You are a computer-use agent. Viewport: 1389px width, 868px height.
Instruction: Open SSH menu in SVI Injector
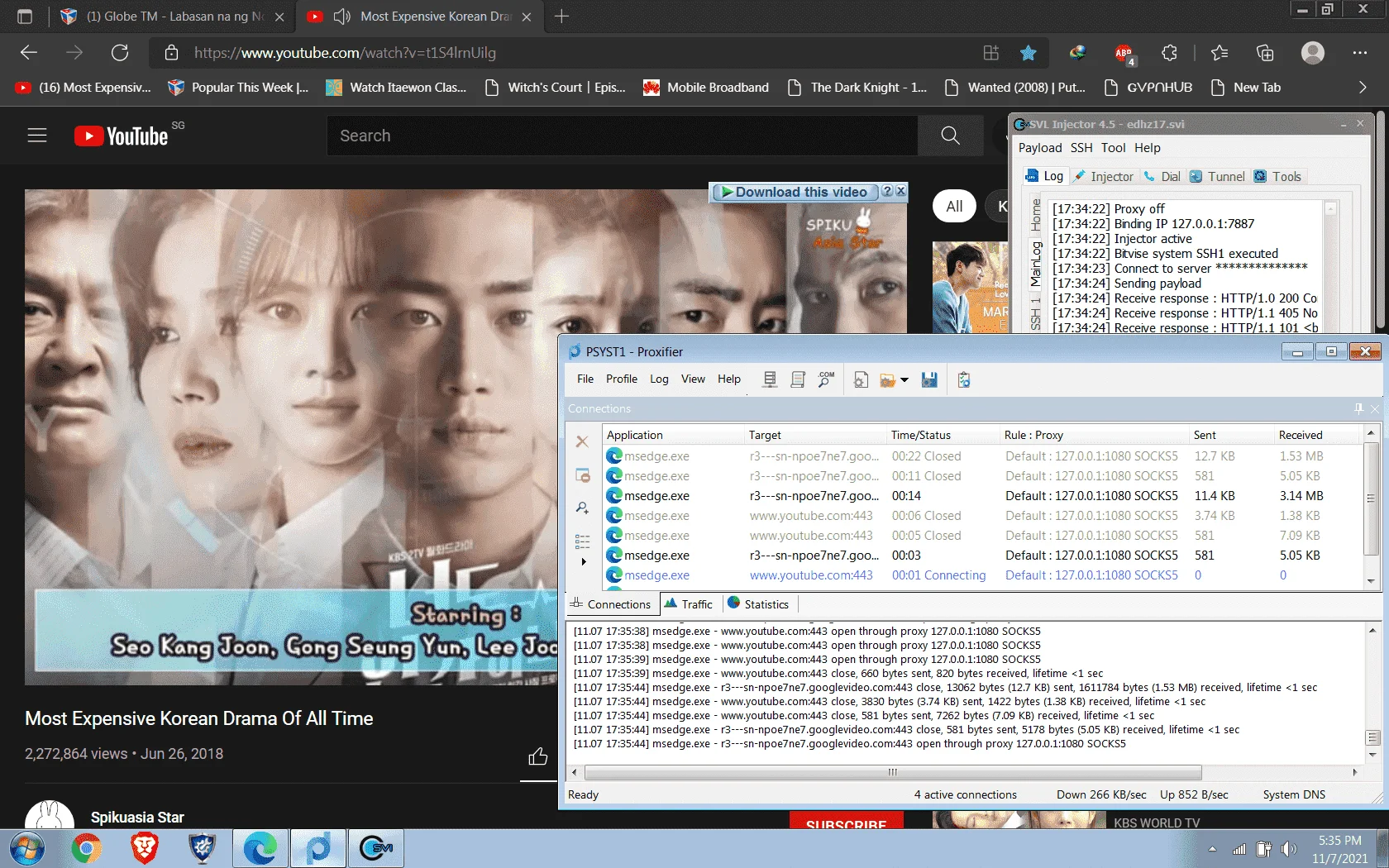click(x=1081, y=148)
